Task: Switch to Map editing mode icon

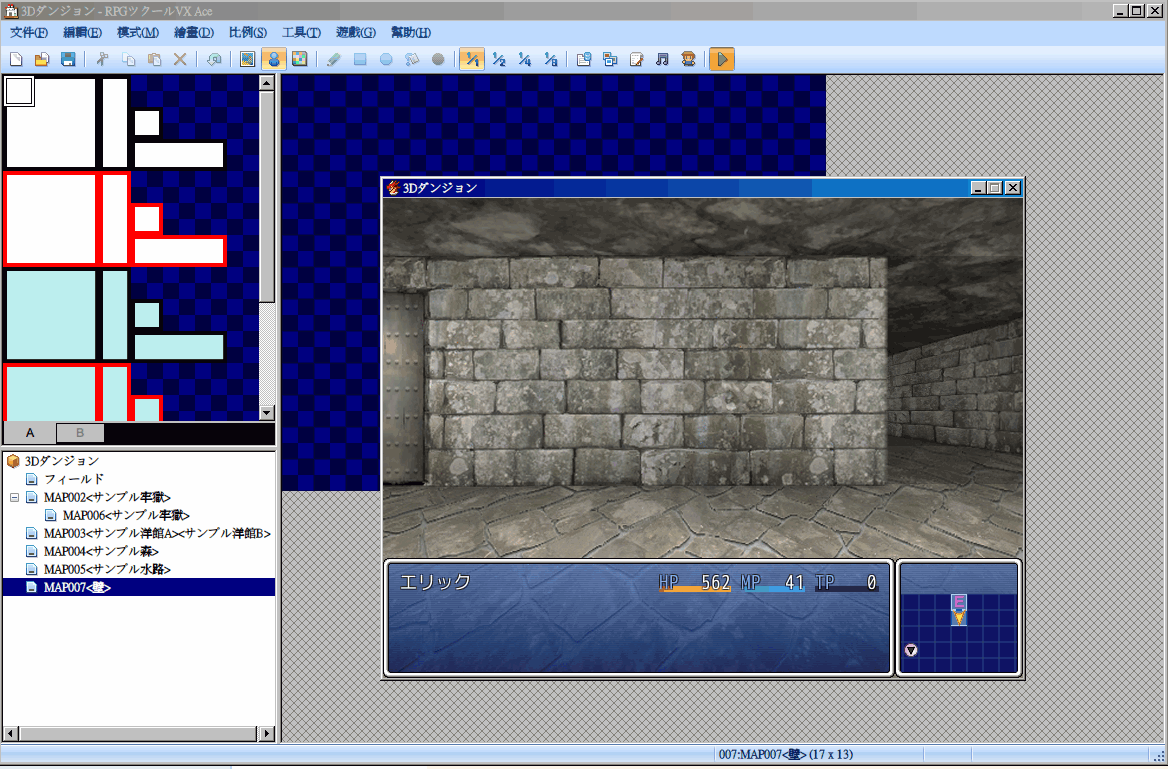Action: click(x=248, y=60)
